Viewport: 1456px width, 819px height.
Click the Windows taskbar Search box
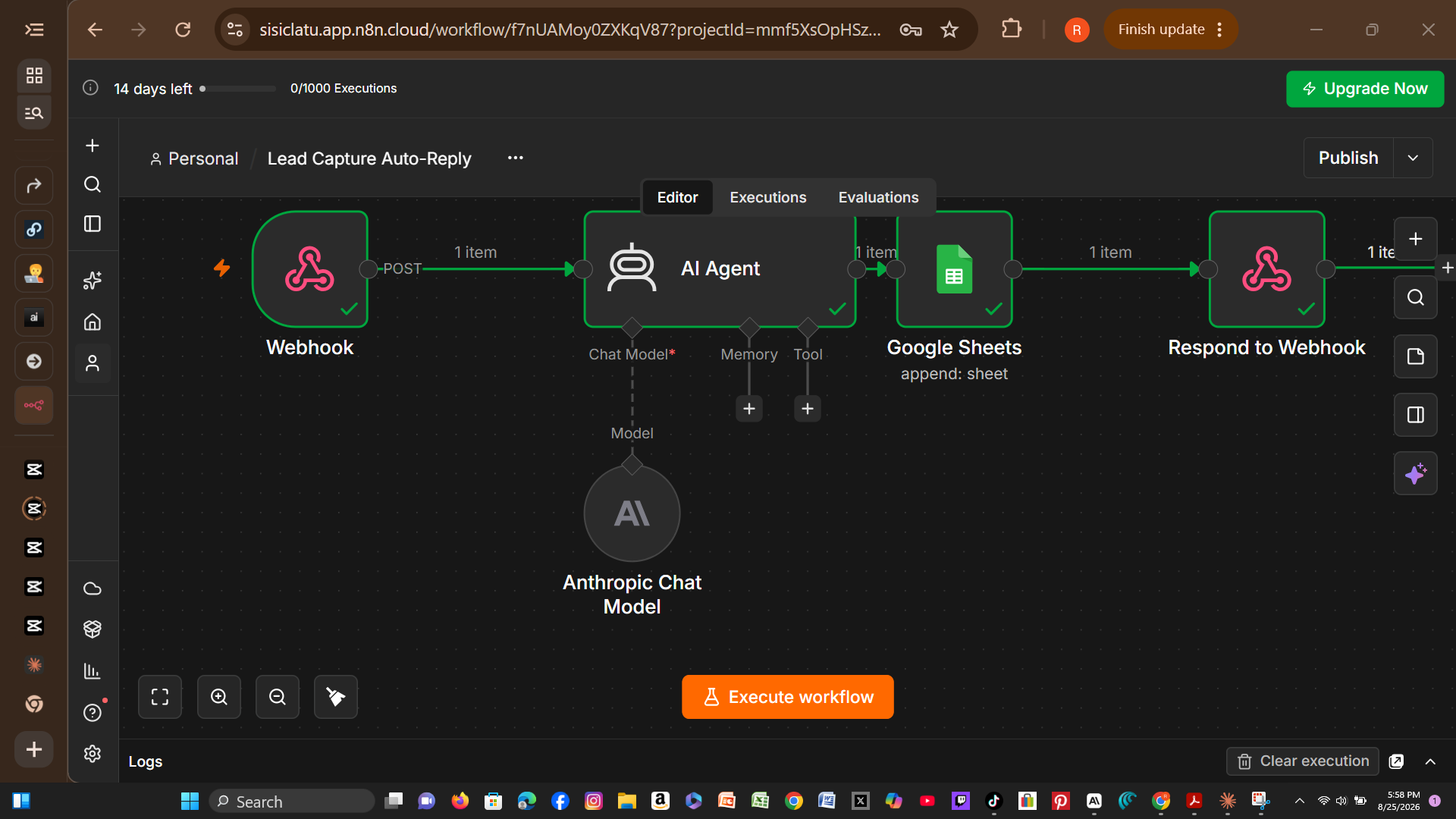pos(291,801)
